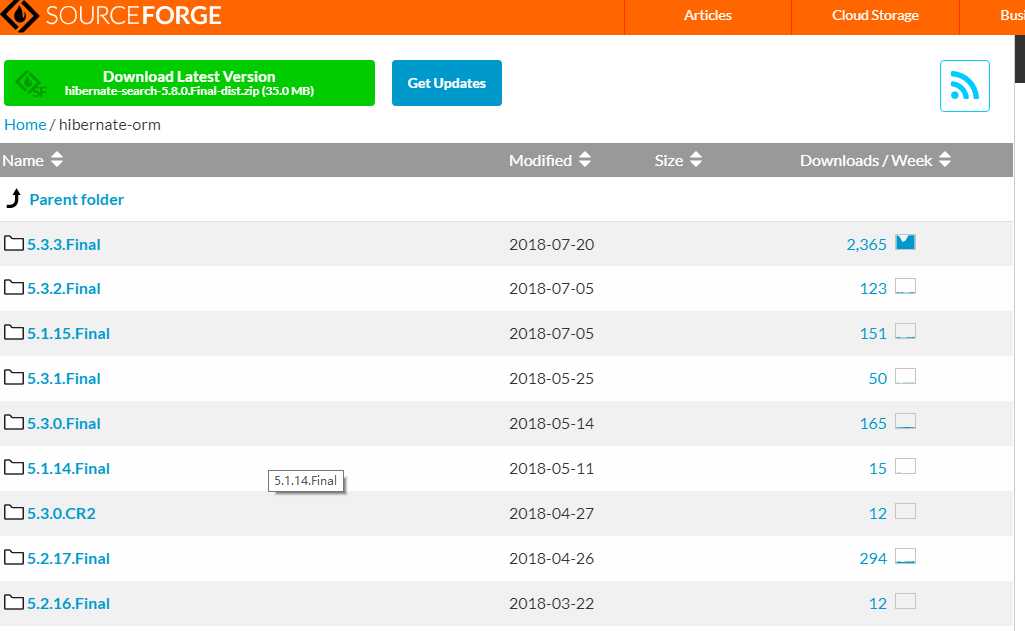Go to Home breadcrumb link
The width and height of the screenshot is (1025, 631).
25,125
